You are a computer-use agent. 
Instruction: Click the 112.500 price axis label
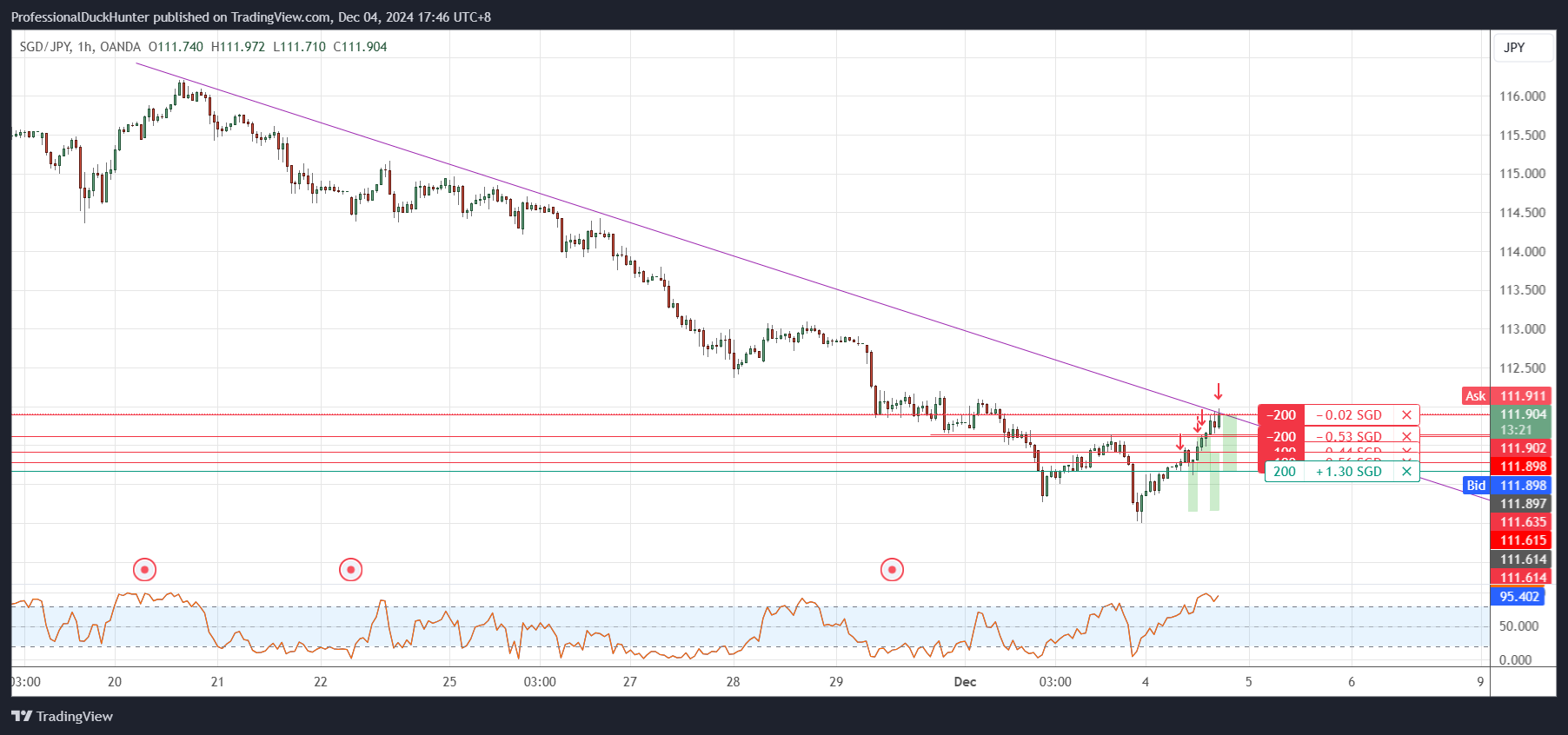tap(1522, 368)
